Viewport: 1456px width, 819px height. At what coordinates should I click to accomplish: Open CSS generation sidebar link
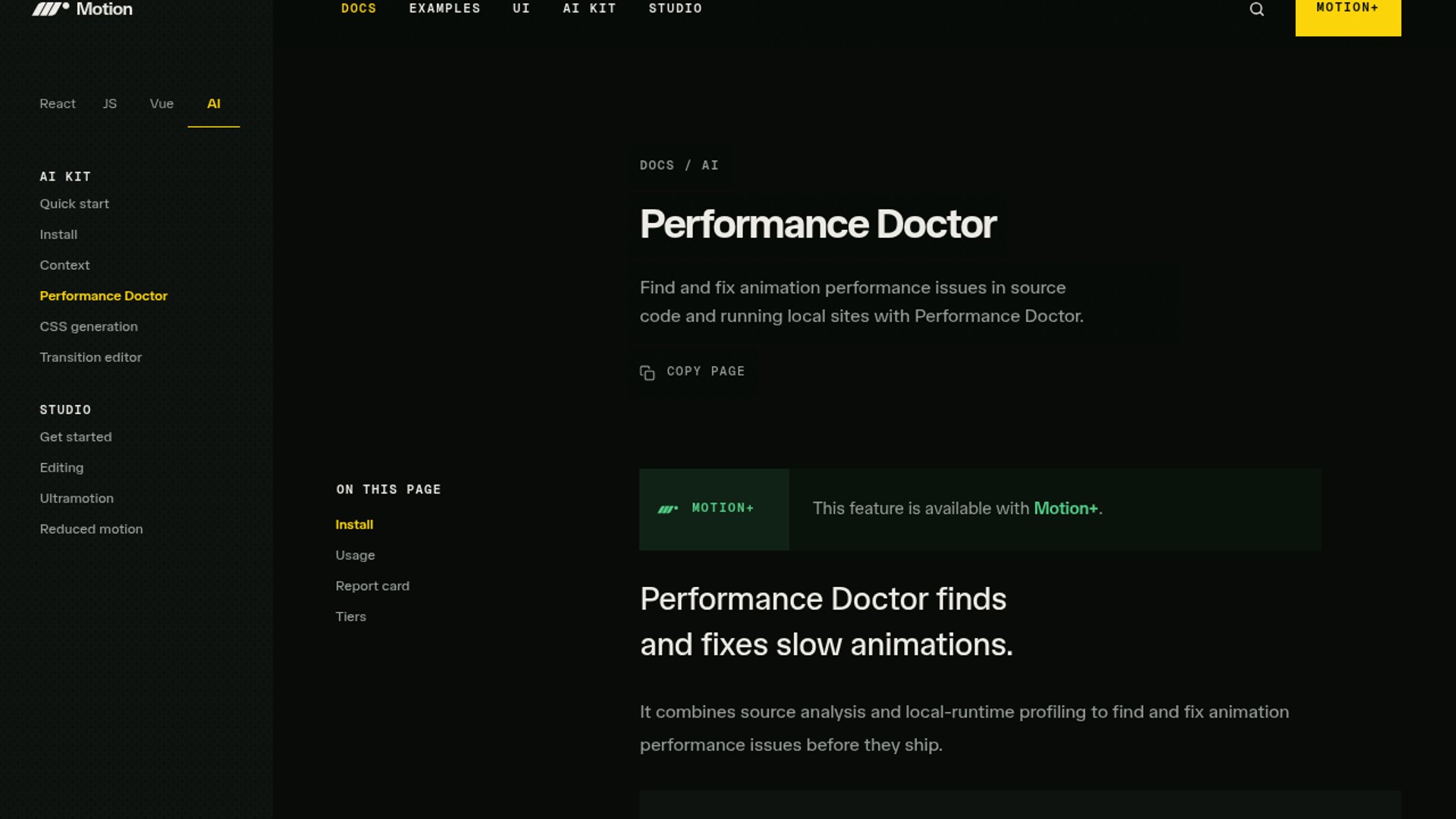point(89,327)
